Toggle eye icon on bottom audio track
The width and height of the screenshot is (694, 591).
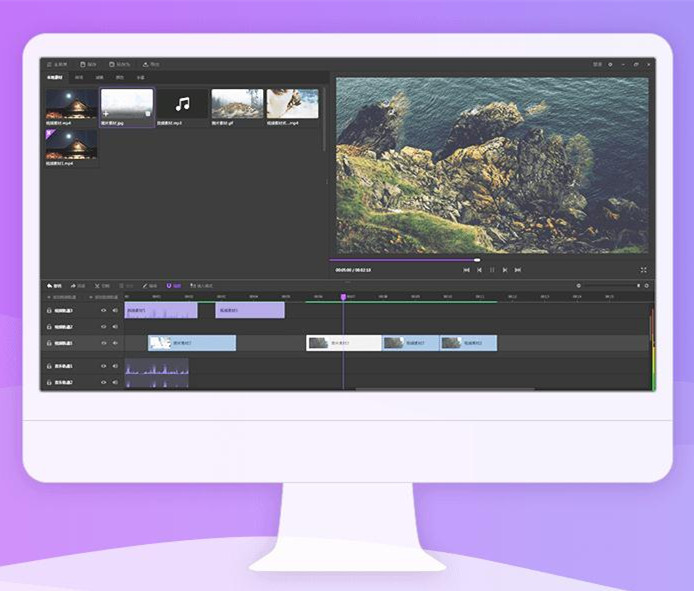pyautogui.click(x=104, y=382)
